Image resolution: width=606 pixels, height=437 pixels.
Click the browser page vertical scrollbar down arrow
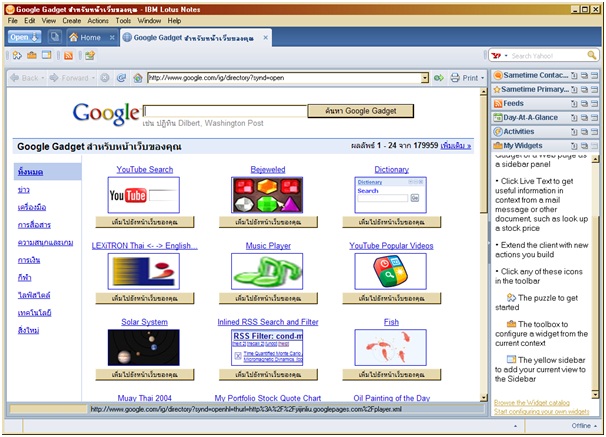pyautogui.click(x=483, y=397)
